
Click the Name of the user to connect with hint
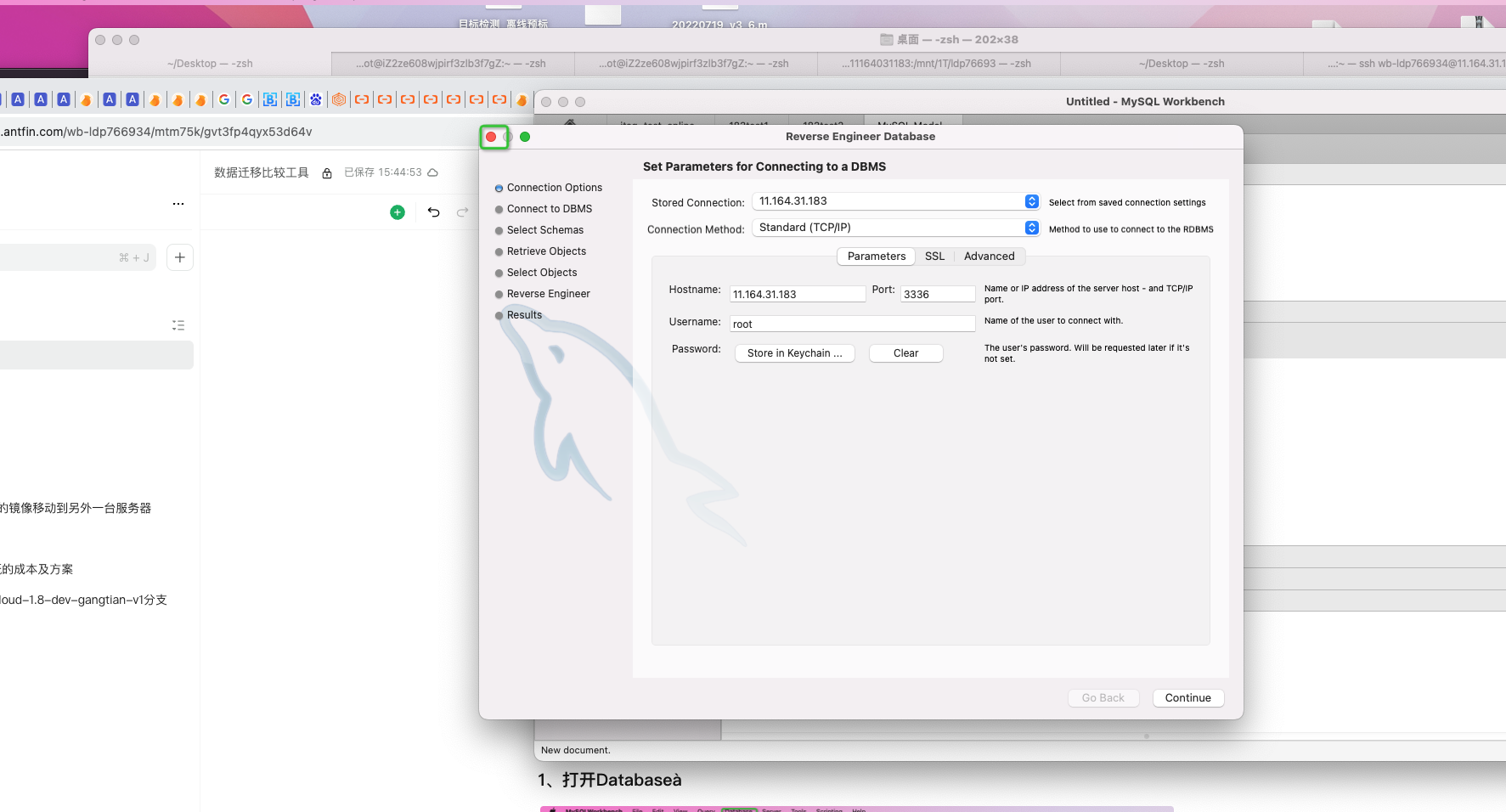tap(1053, 321)
